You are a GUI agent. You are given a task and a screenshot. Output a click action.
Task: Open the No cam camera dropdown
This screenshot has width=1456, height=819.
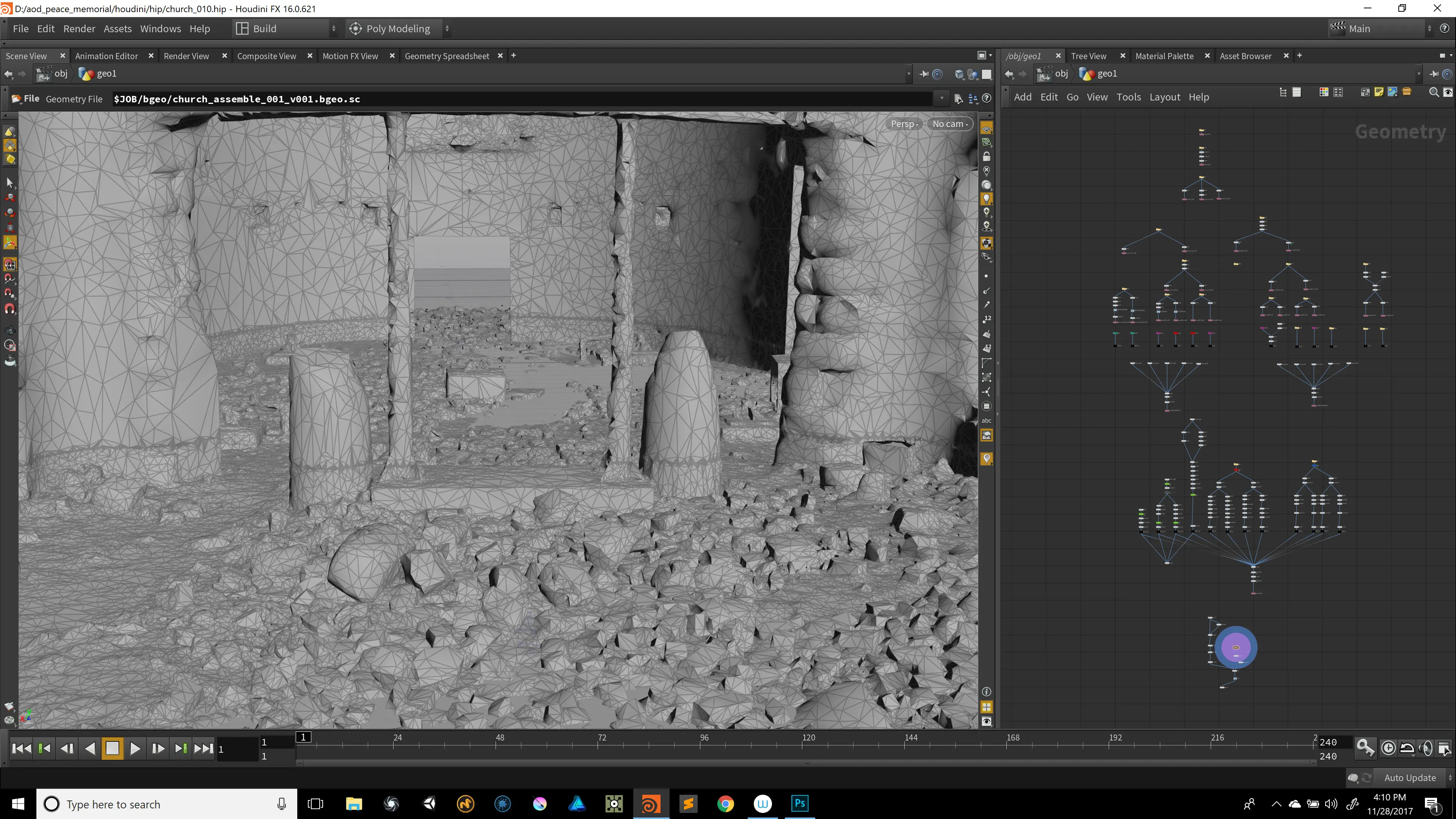pyautogui.click(x=950, y=124)
